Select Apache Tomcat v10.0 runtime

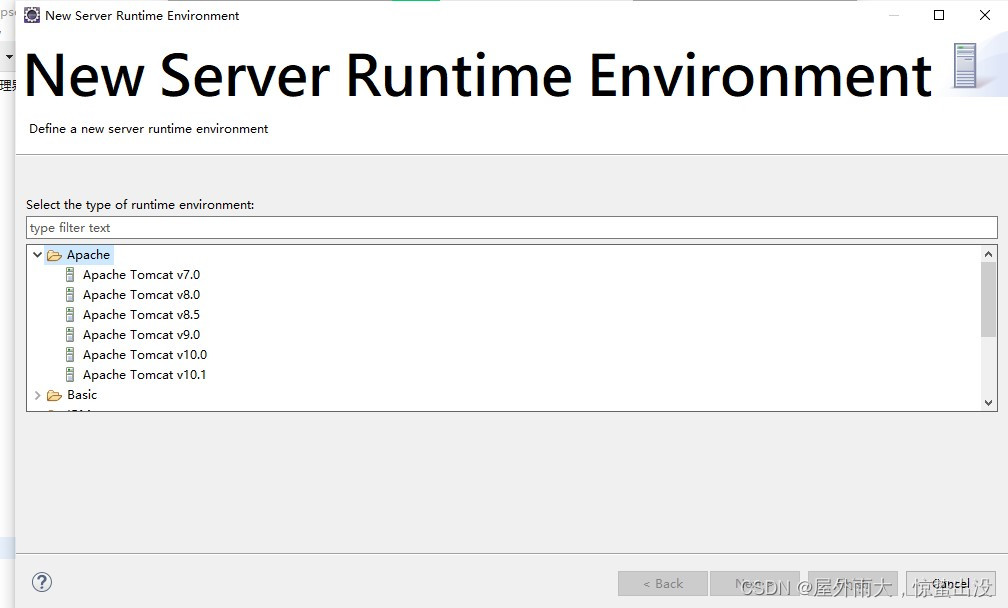[145, 355]
